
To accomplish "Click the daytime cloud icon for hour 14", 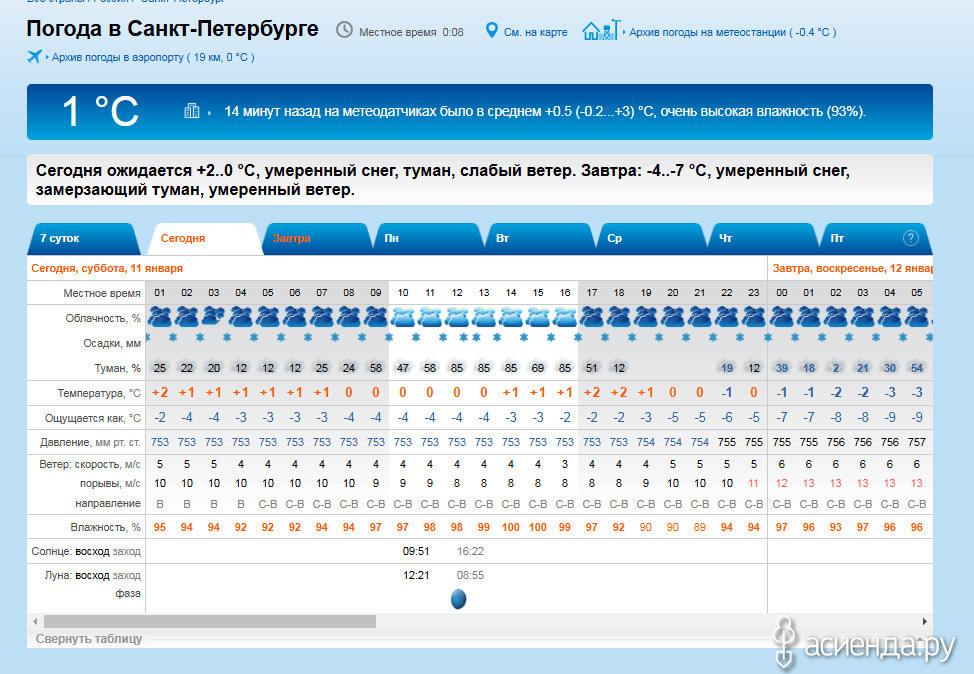I will [511, 317].
